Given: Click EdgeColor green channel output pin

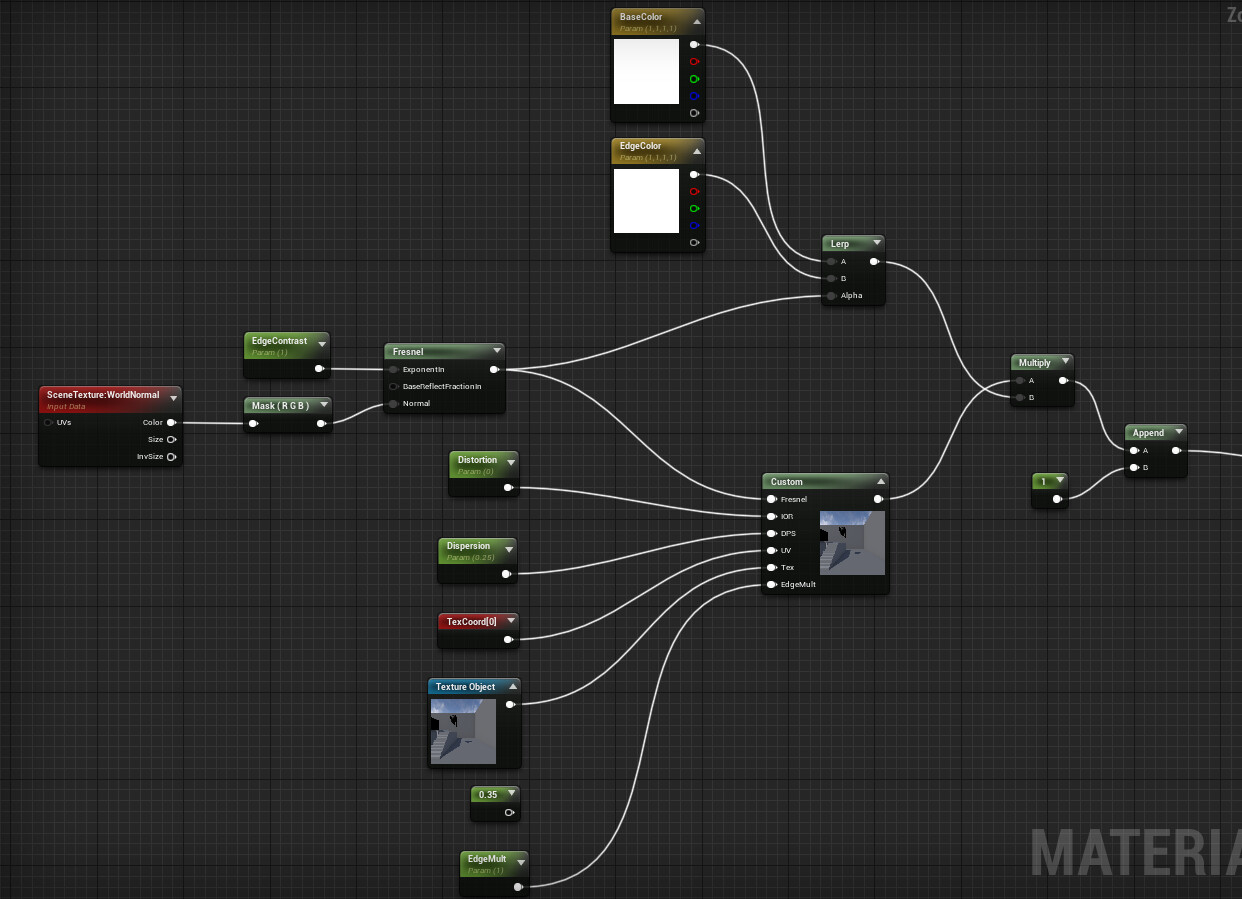Looking at the screenshot, I should 695,209.
